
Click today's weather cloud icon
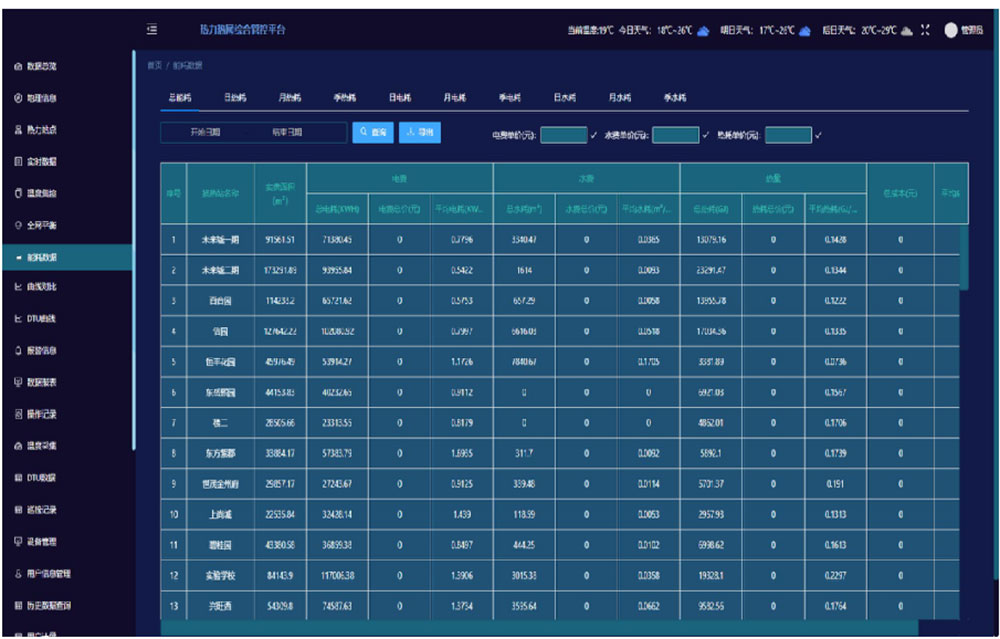pos(703,31)
